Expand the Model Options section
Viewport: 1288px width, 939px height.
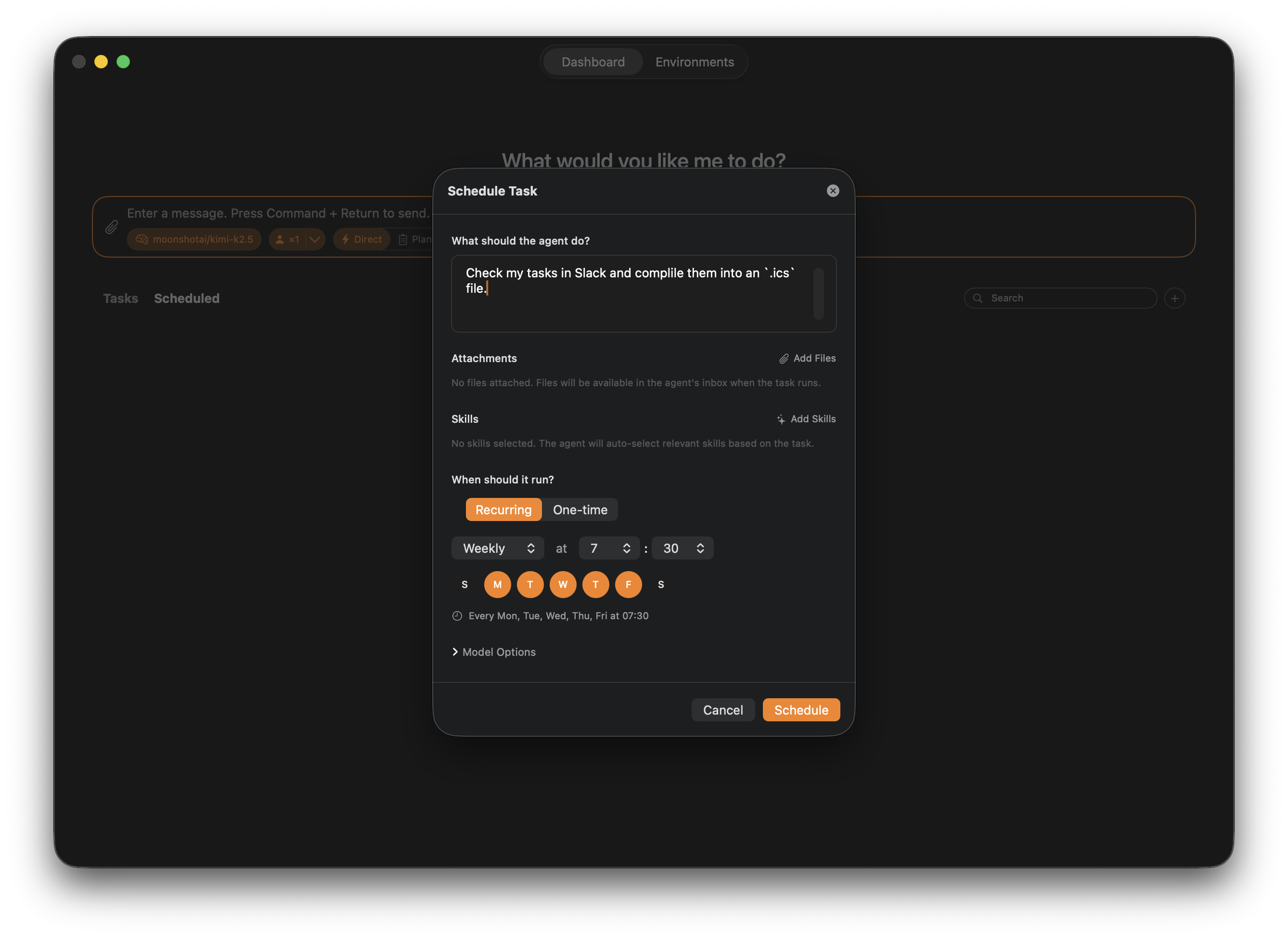(493, 652)
